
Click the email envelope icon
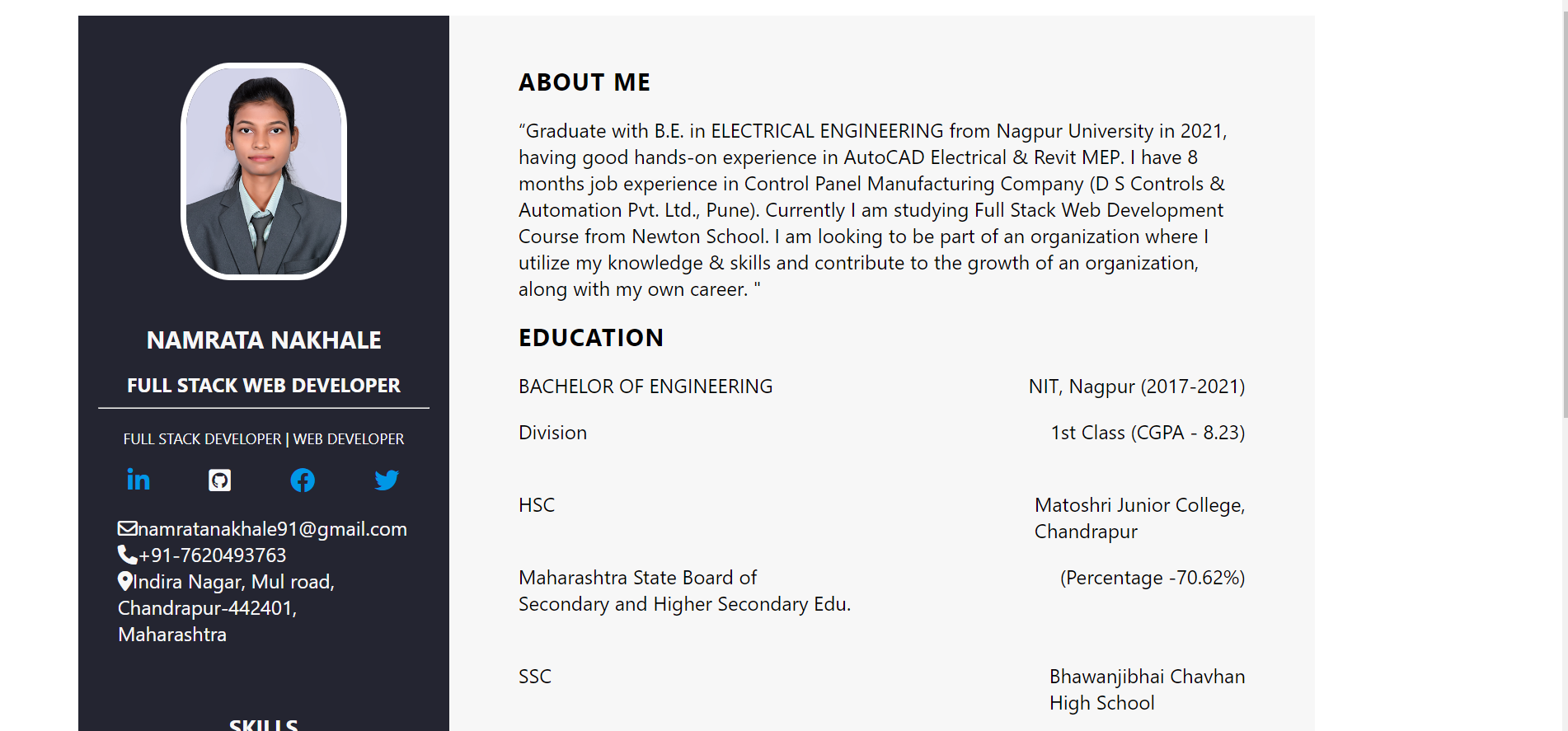coord(127,528)
